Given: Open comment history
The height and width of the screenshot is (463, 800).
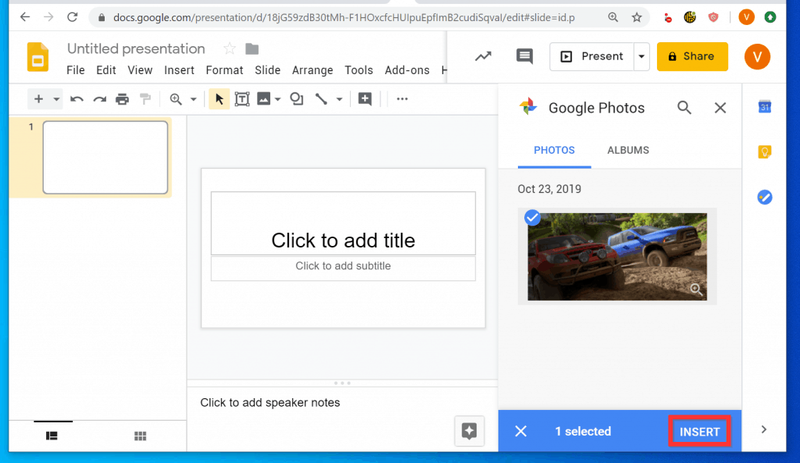Looking at the screenshot, I should (524, 56).
